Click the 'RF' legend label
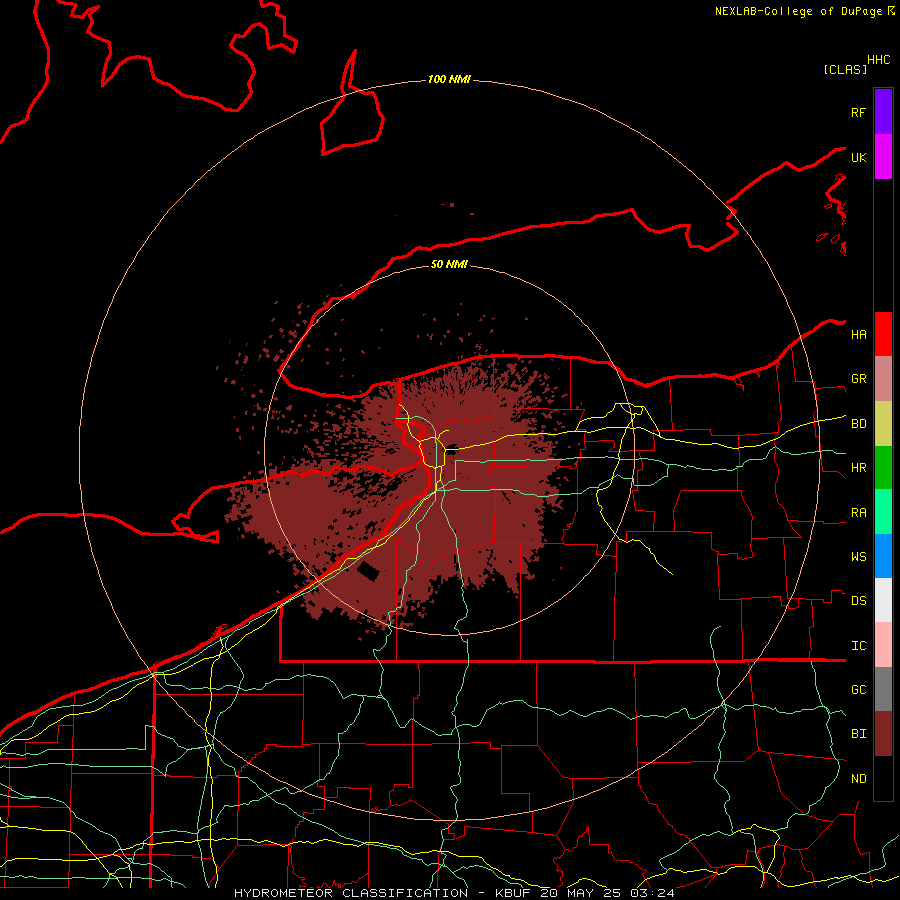The image size is (900, 900). [858, 112]
